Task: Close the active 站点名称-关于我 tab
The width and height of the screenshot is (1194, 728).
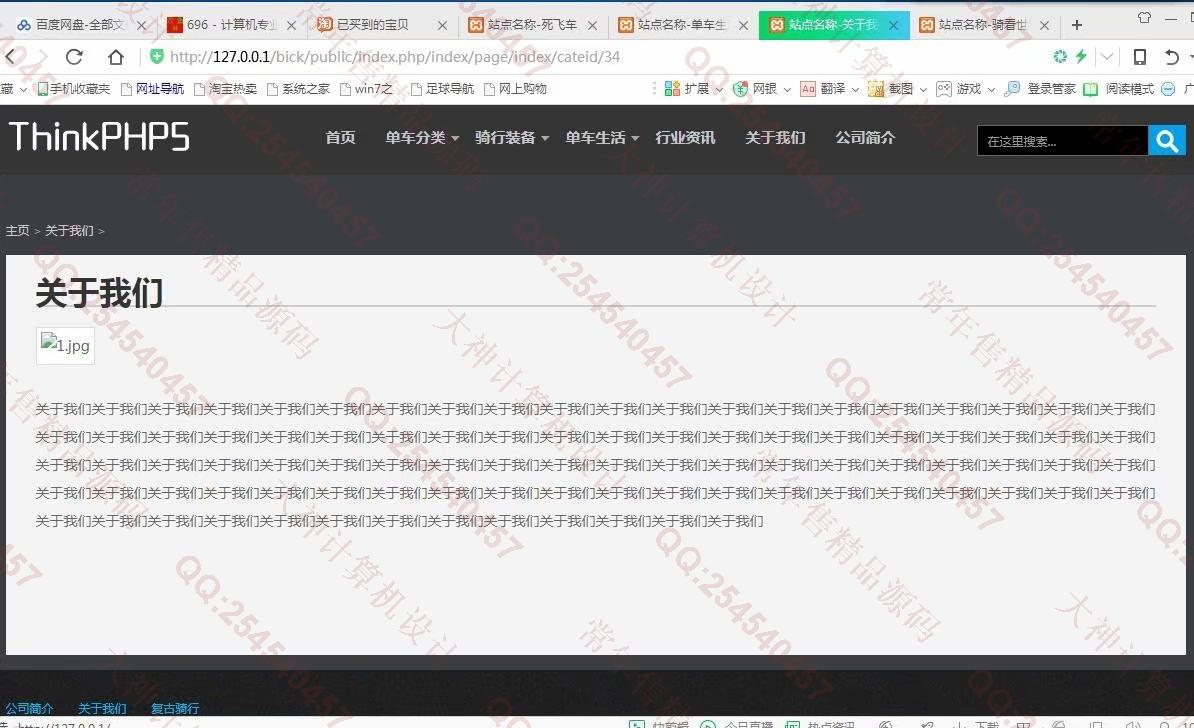Action: pyautogui.click(x=893, y=25)
